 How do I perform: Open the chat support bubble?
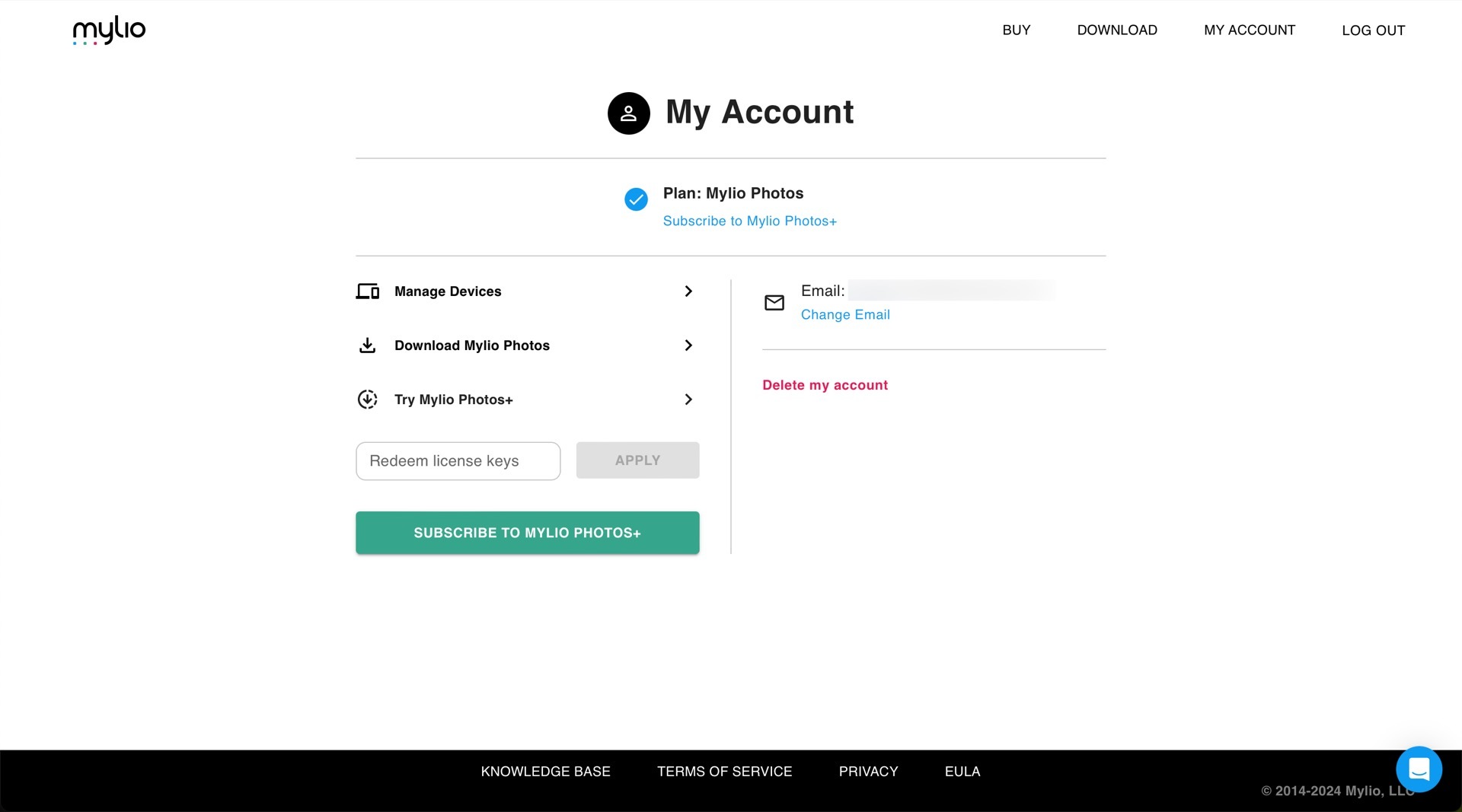coord(1419,769)
